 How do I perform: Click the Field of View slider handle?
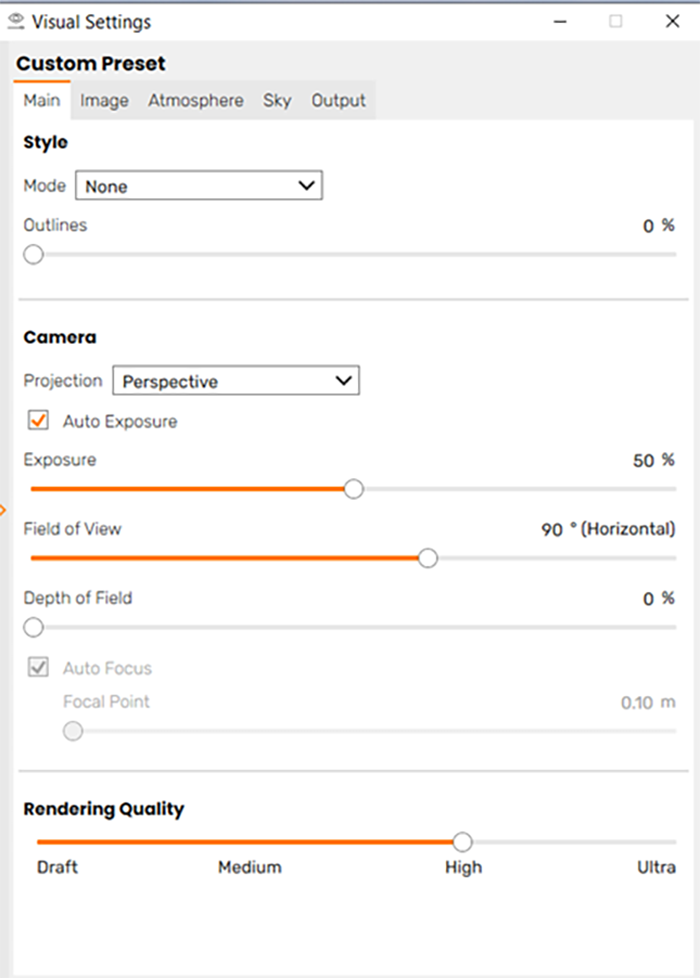[428, 558]
